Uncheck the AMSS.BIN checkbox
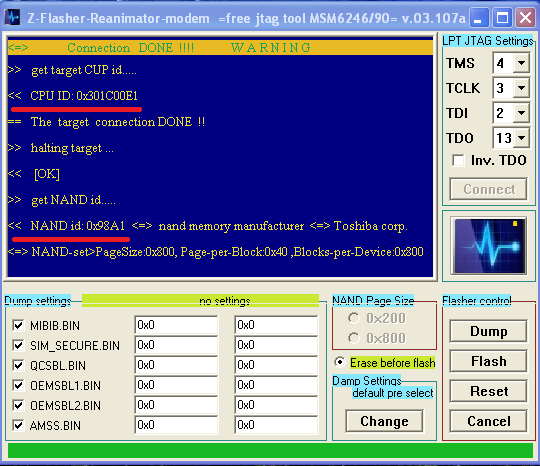The height and width of the screenshot is (466, 540). pyautogui.click(x=18, y=425)
